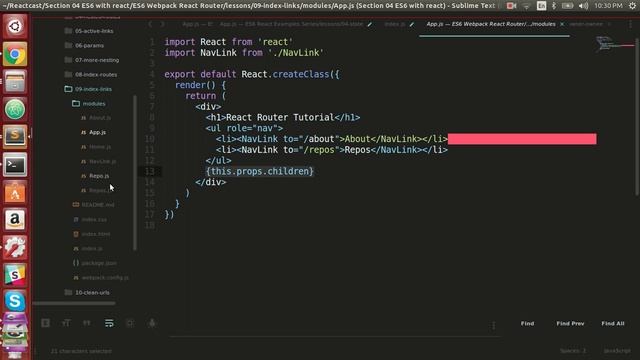This screenshot has width=640, height=360.
Task: Expand the 10-clean-urls folder
Action: (87, 293)
